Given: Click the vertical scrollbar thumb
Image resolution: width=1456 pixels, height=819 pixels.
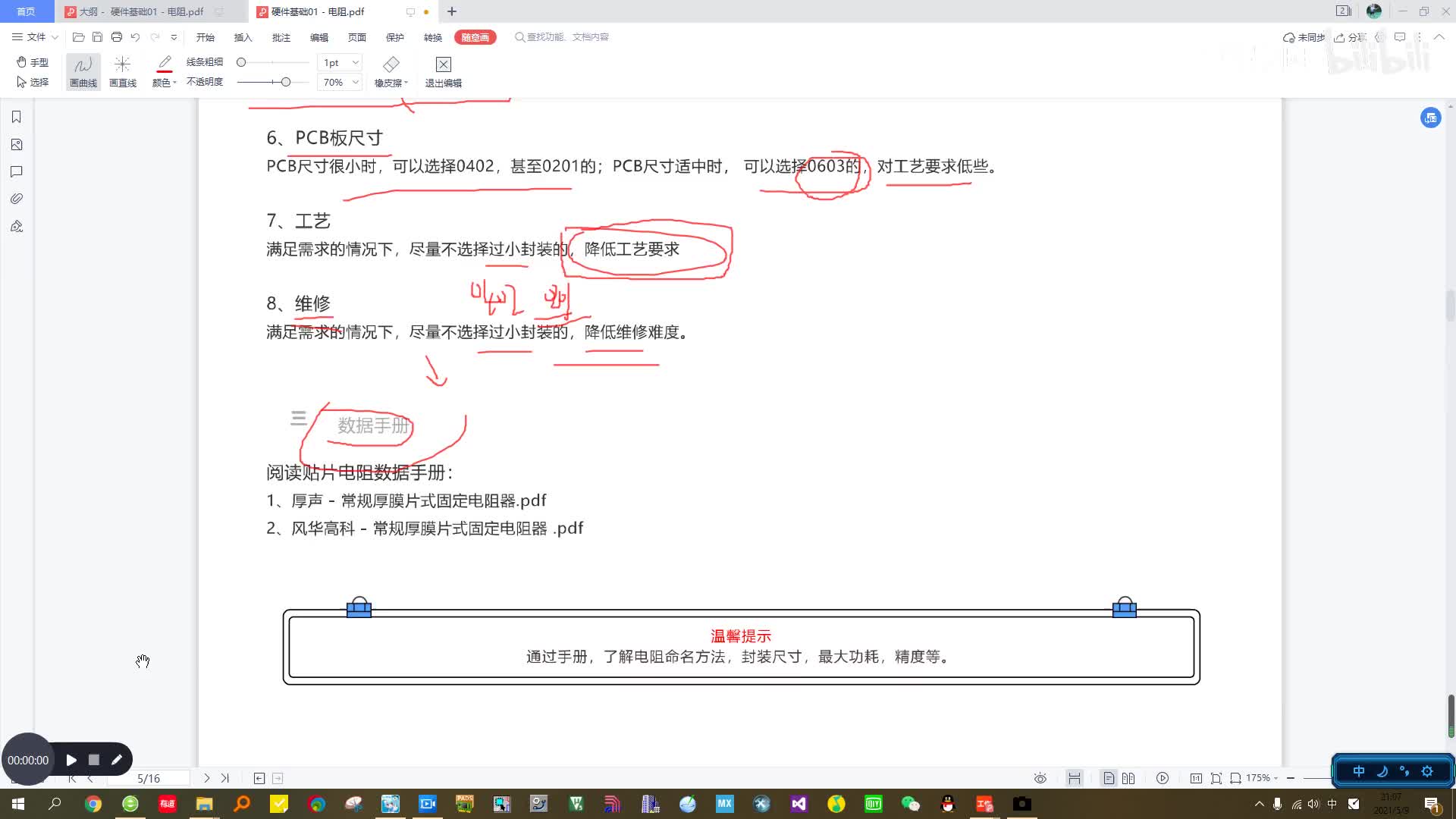Looking at the screenshot, I should pyautogui.click(x=1451, y=716).
